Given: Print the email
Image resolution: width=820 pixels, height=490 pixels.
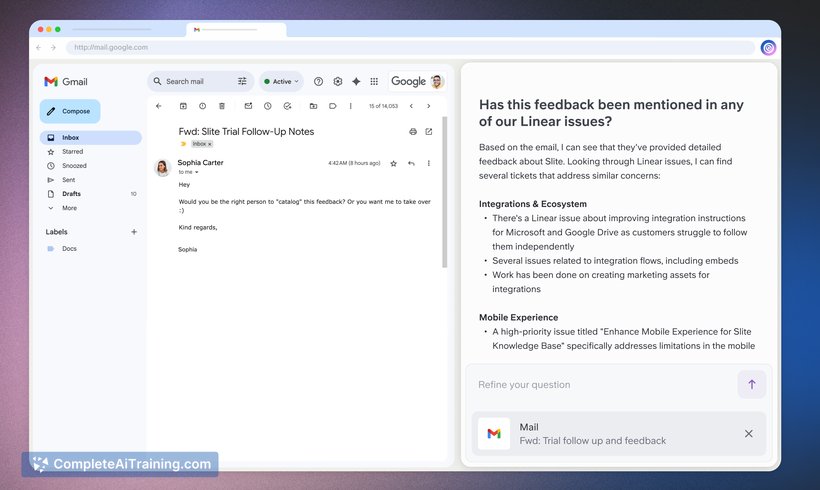Looking at the screenshot, I should [413, 132].
